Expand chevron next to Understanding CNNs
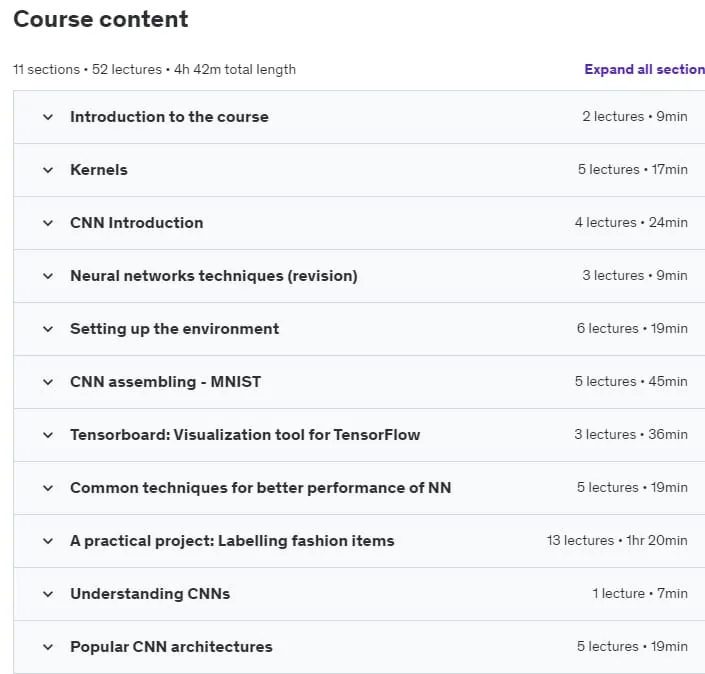 tap(48, 594)
